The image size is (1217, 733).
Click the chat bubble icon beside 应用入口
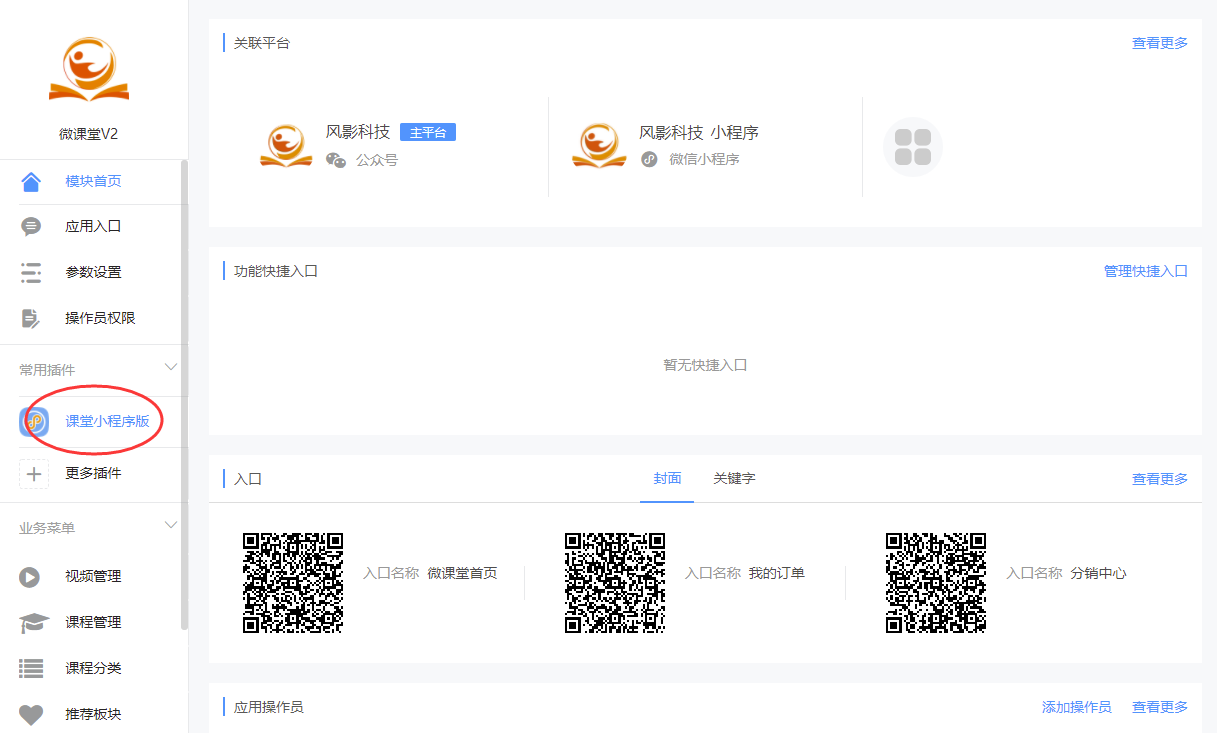(31, 227)
